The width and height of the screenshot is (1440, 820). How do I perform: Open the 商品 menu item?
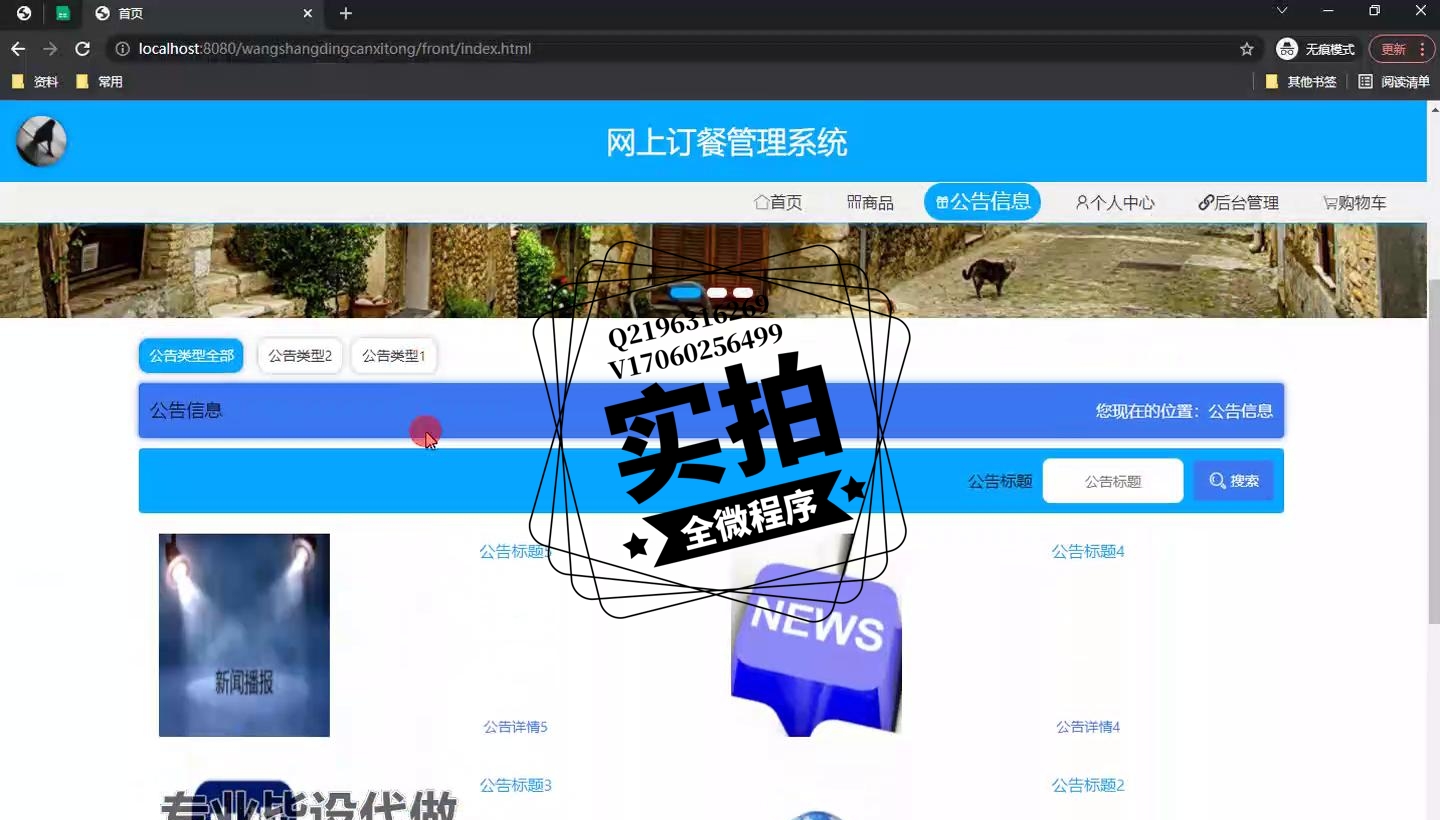tap(870, 203)
